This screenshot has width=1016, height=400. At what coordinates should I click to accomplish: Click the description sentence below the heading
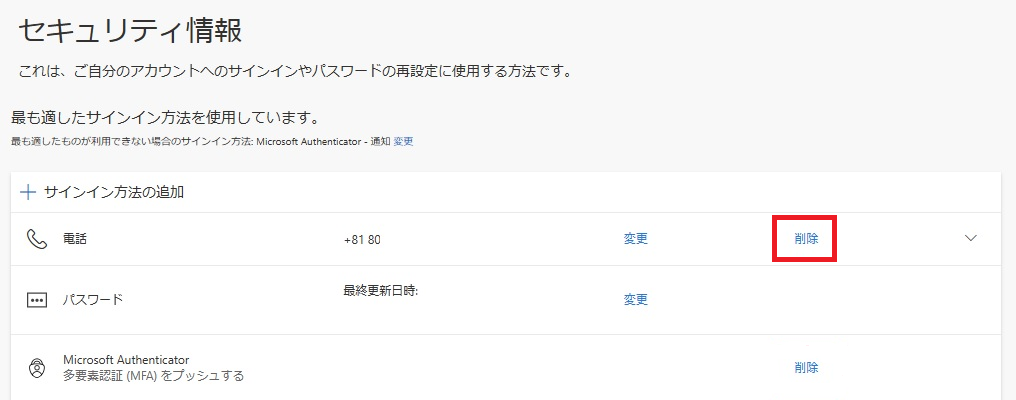point(295,71)
